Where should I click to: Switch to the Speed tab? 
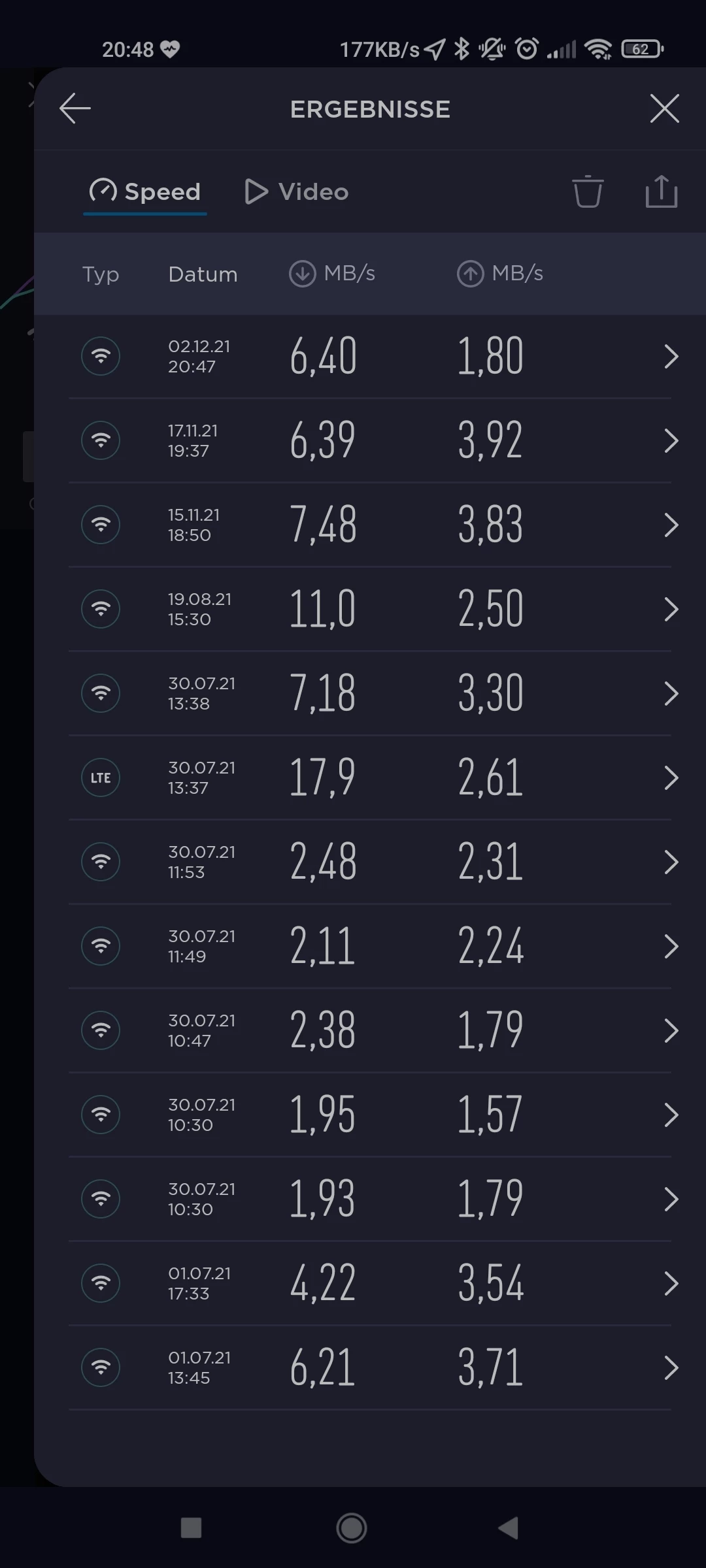coord(145,191)
